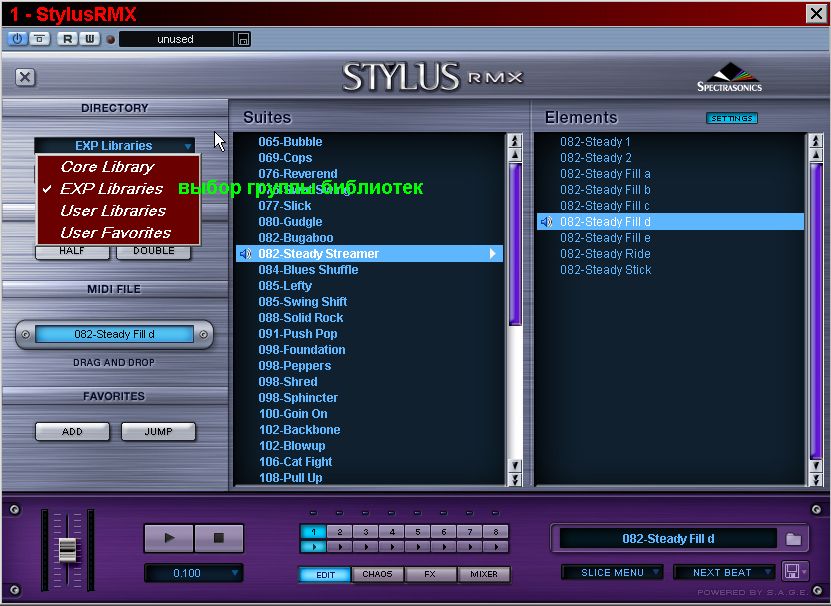Click play arrow under part 3
Image resolution: width=831 pixels, height=606 pixels.
click(x=366, y=547)
